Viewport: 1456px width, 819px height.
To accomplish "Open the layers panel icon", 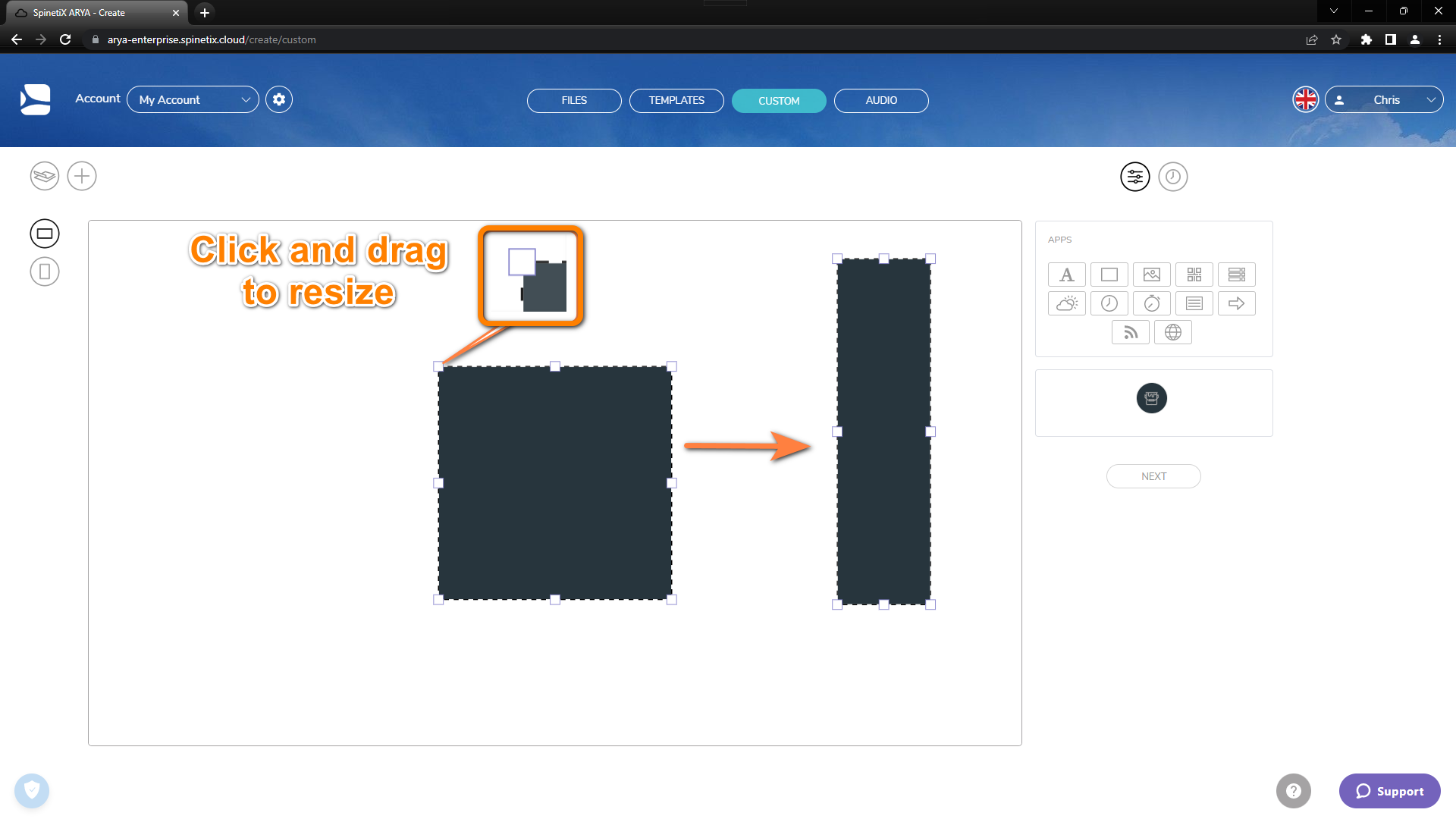I will click(44, 176).
